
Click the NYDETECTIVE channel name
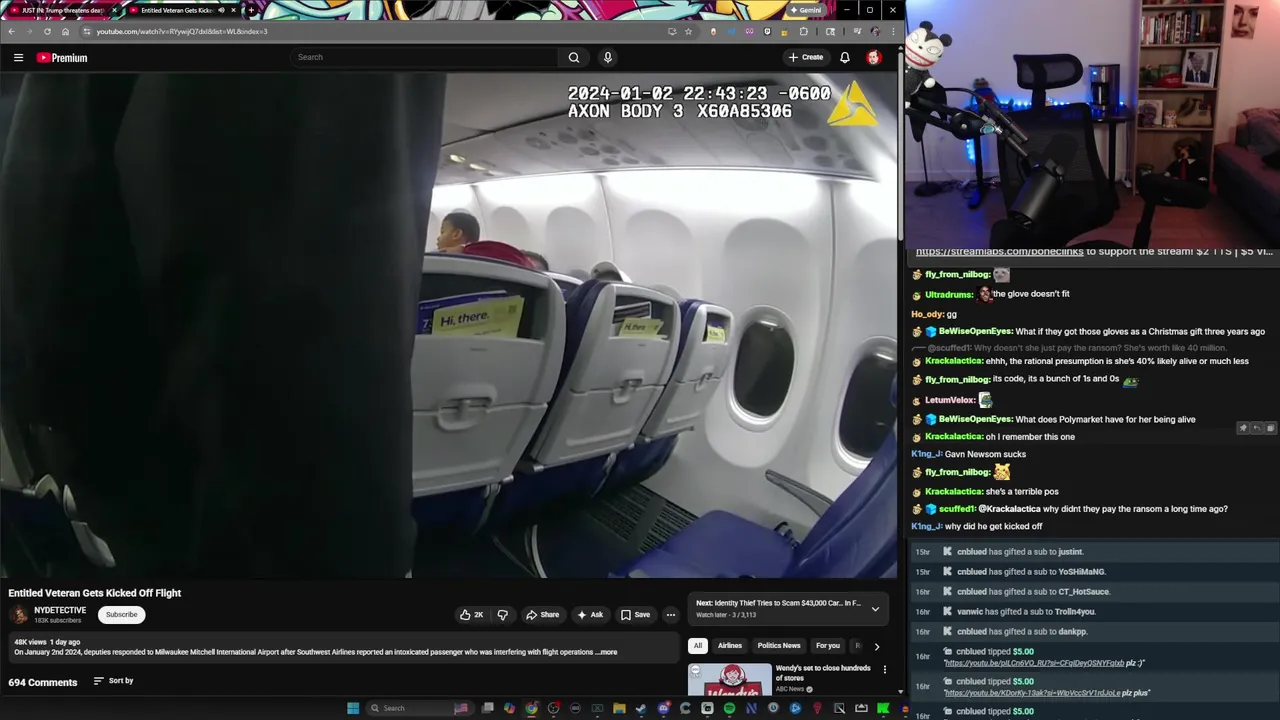tap(60, 610)
